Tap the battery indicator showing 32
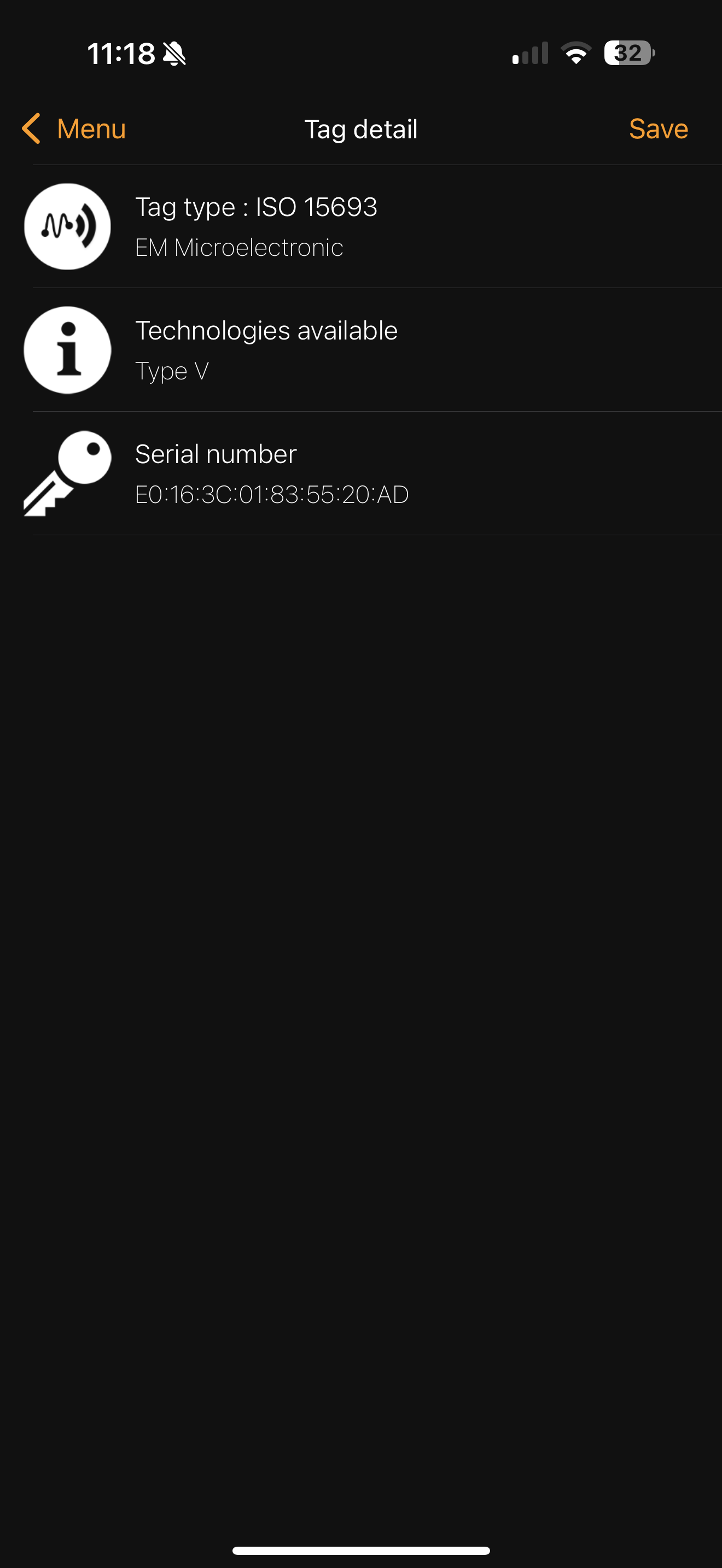The width and height of the screenshot is (722, 1568). (630, 53)
